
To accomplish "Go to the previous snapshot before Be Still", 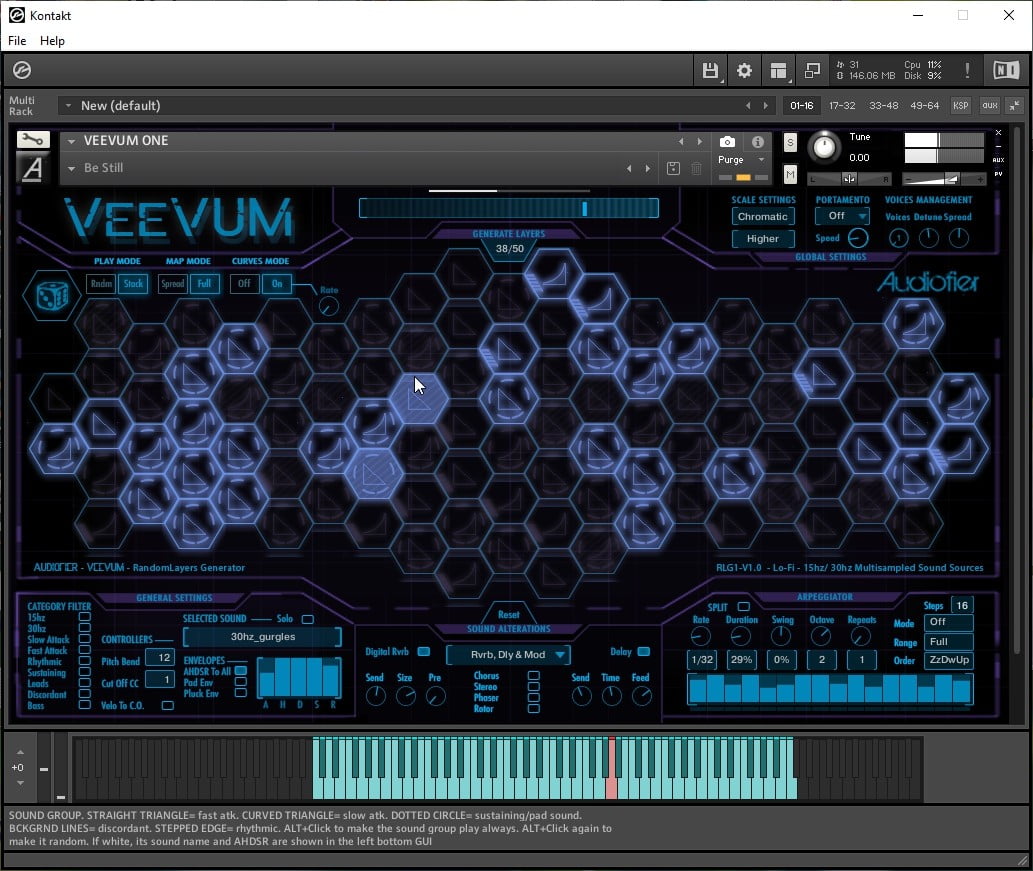I will [629, 169].
